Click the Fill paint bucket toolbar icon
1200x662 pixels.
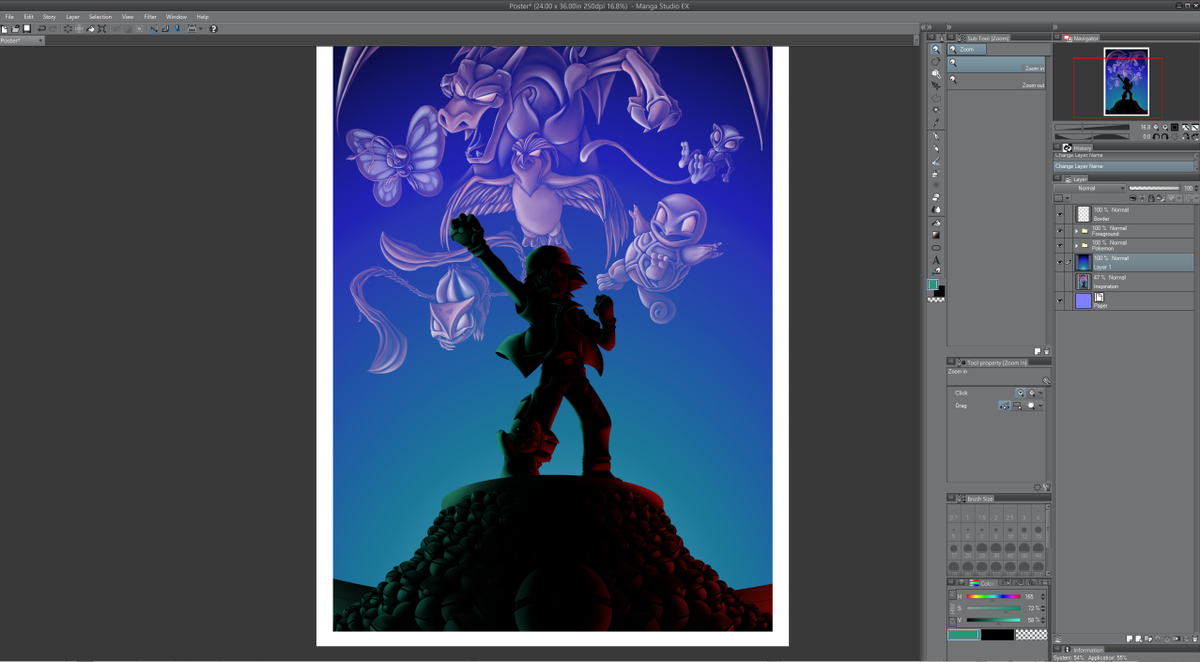coord(90,29)
